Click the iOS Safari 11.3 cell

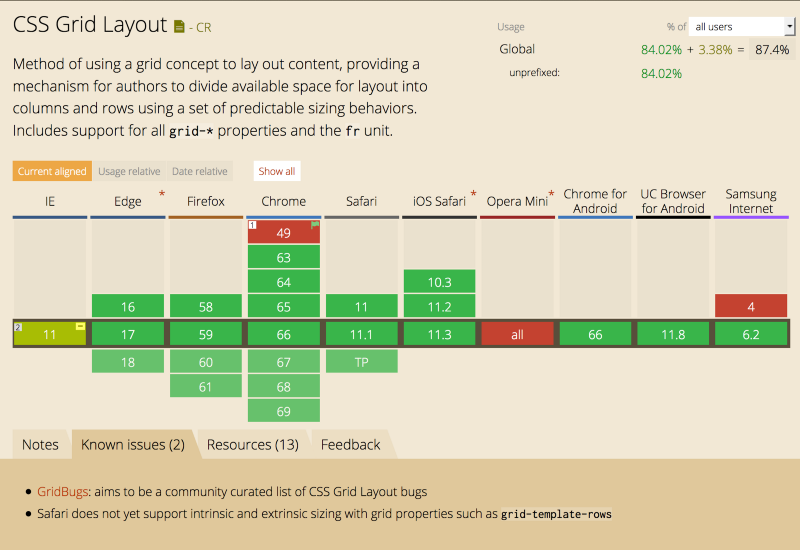[x=439, y=334]
